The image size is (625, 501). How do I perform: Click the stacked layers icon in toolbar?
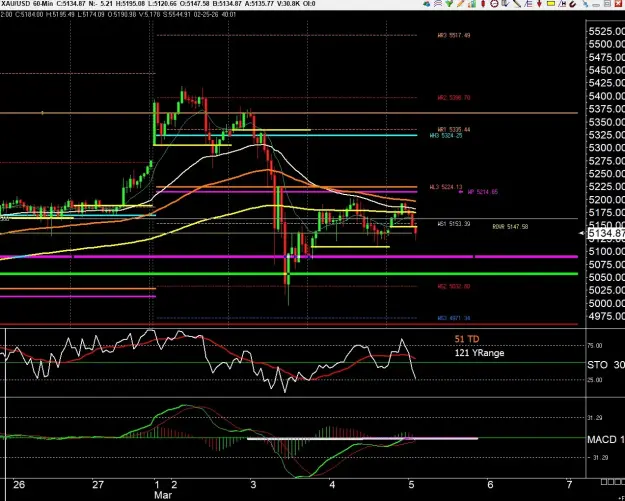[427, 4]
